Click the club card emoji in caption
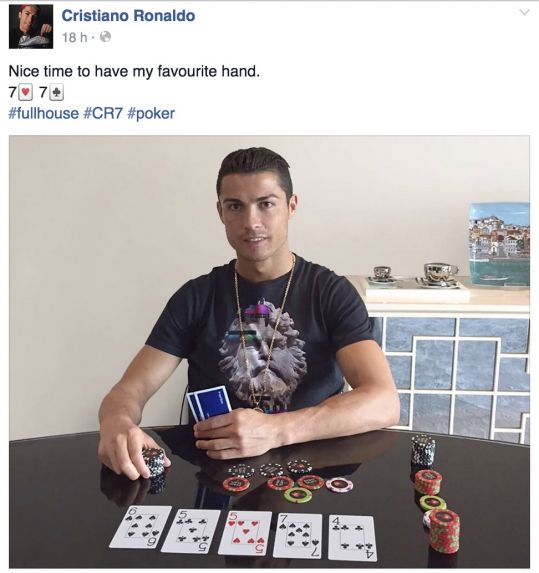Image resolution: width=539 pixels, height=573 pixels. [x=57, y=93]
